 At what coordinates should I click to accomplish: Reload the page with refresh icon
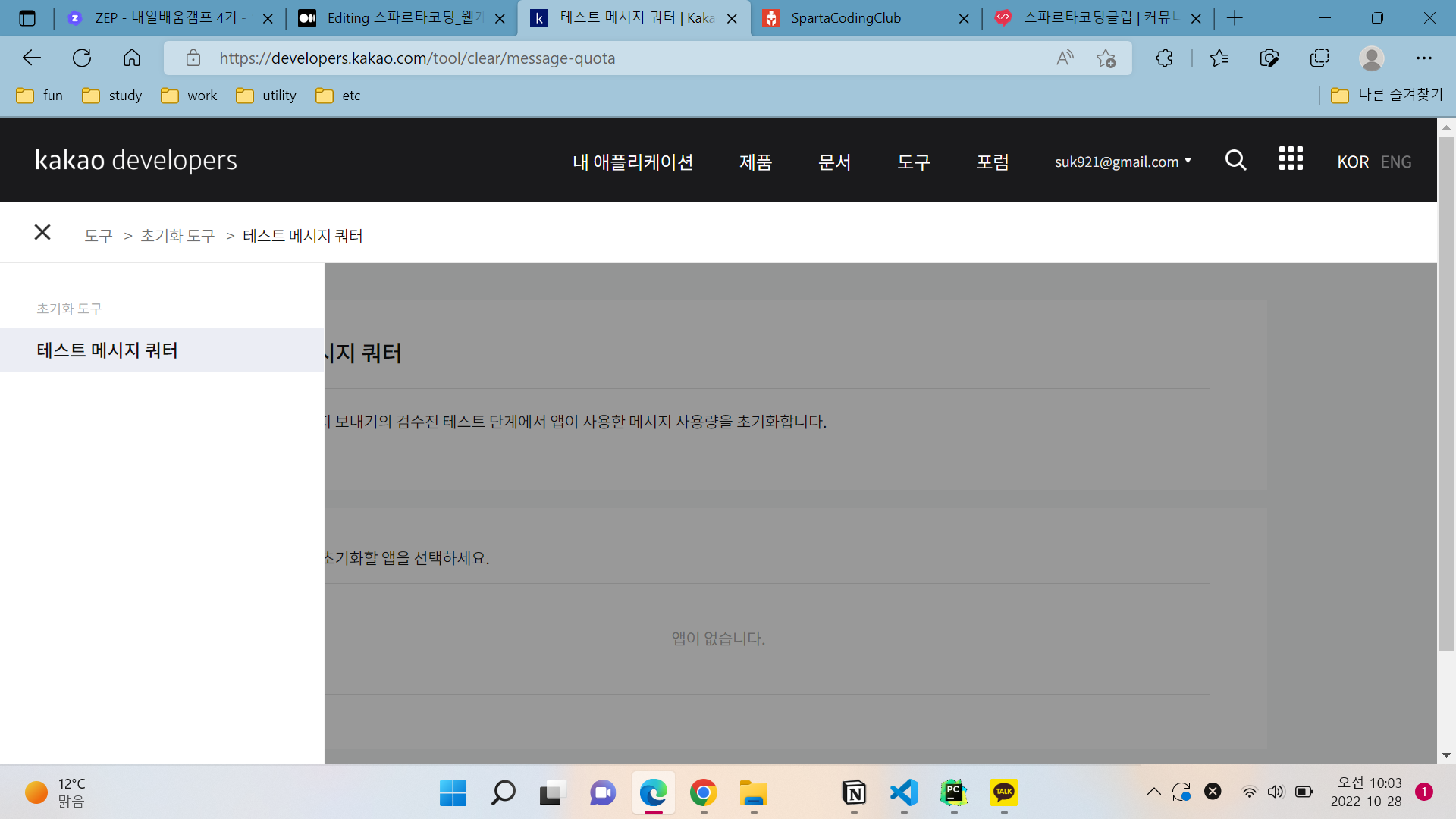(82, 58)
